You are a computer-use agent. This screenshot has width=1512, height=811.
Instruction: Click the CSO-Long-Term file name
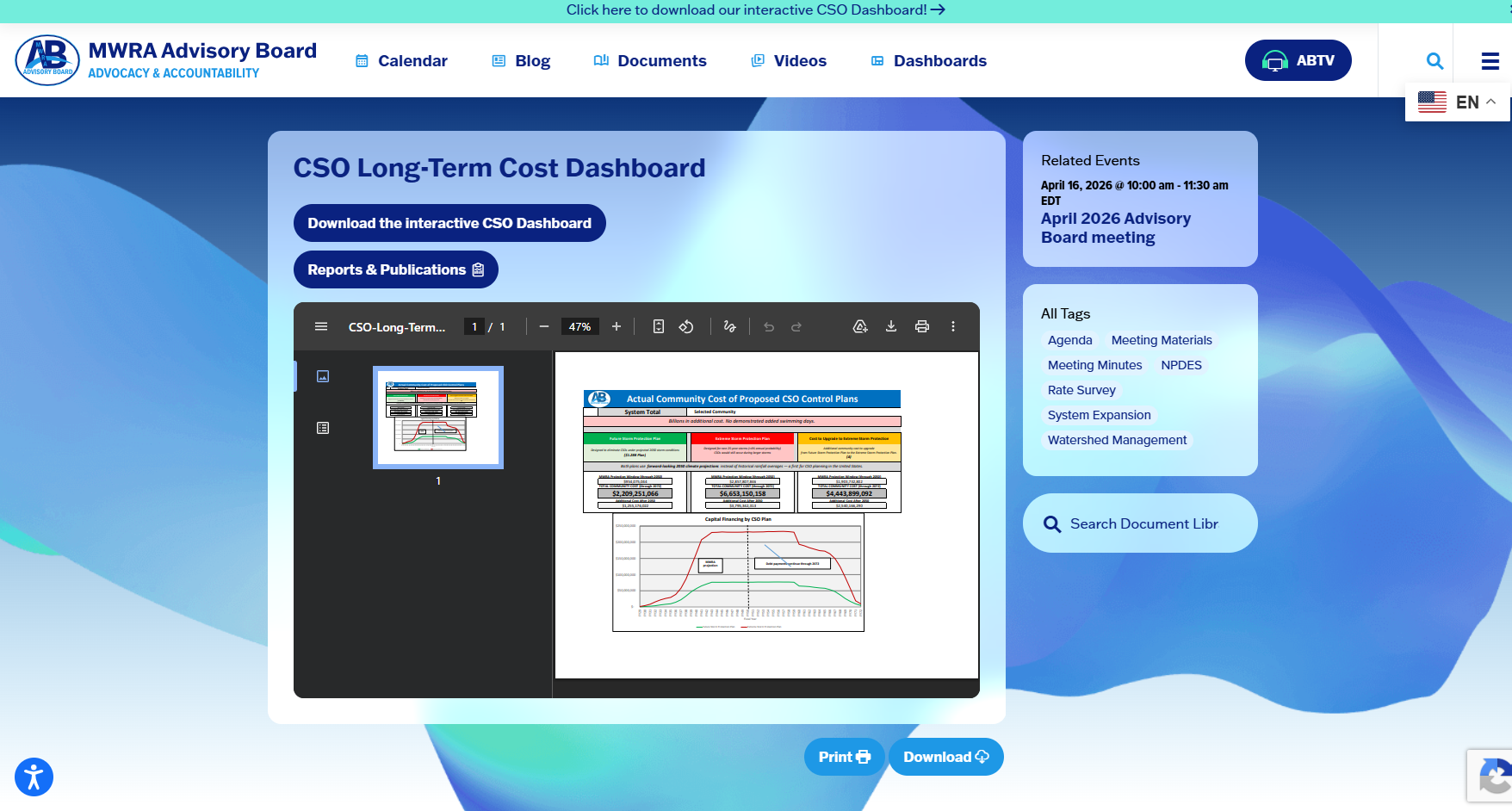[397, 327]
